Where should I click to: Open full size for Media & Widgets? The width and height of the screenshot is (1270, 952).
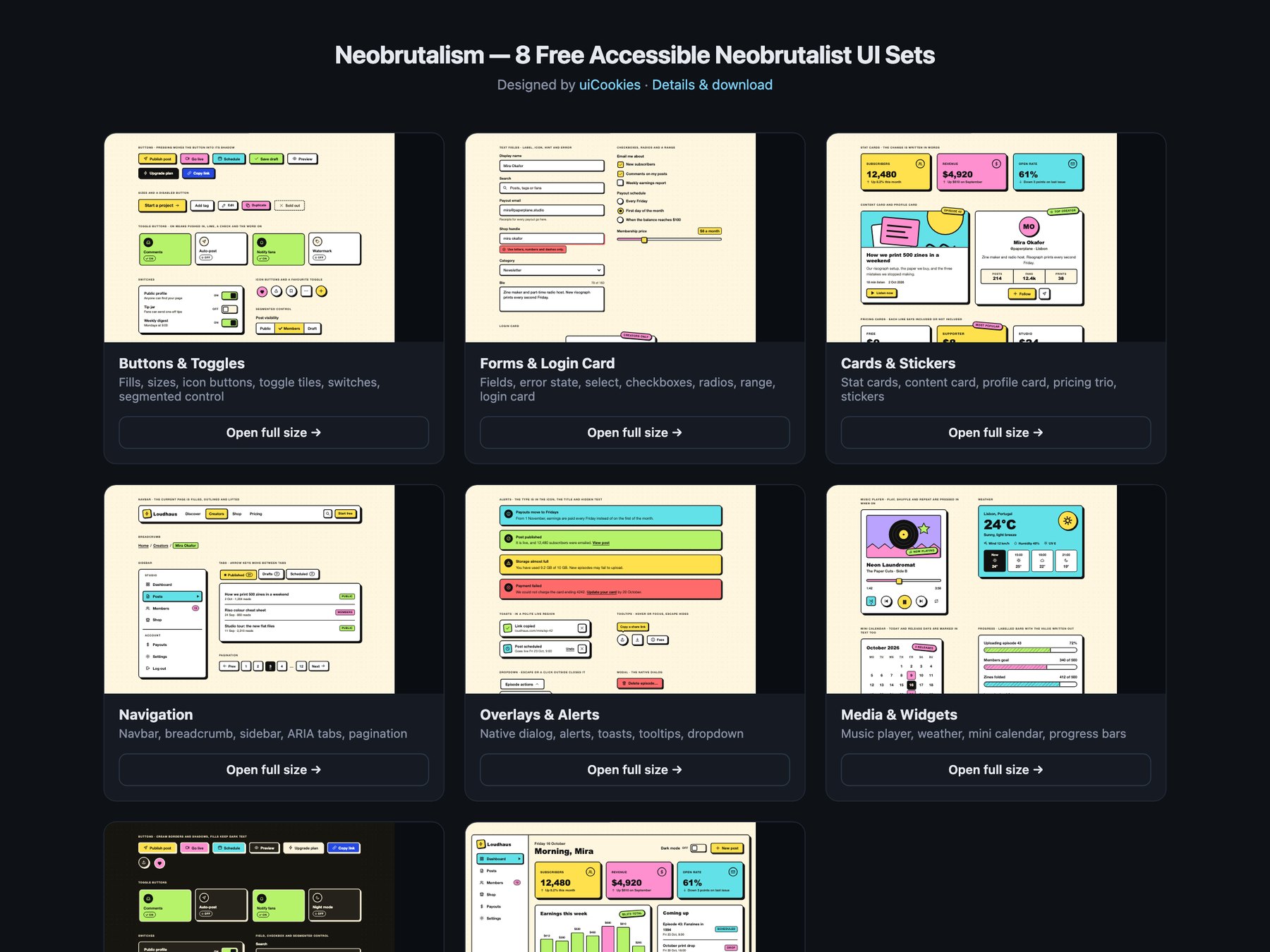996,769
